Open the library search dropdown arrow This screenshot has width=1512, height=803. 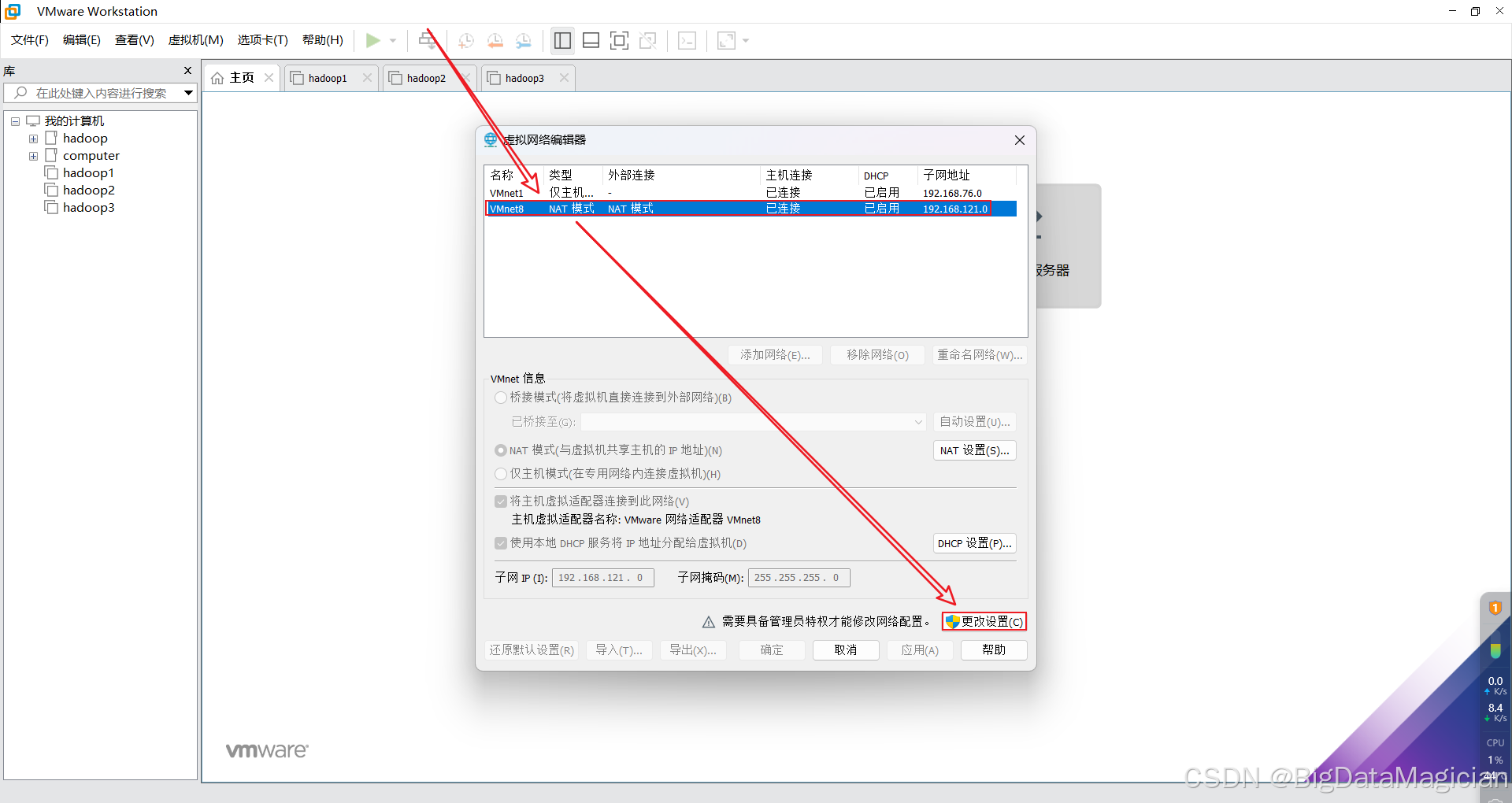pos(188,93)
